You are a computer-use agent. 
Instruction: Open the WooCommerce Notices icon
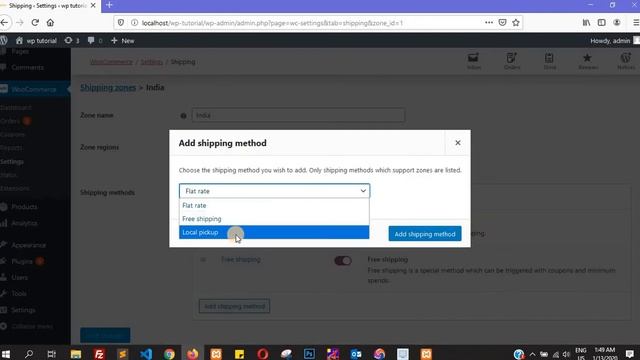point(626,61)
